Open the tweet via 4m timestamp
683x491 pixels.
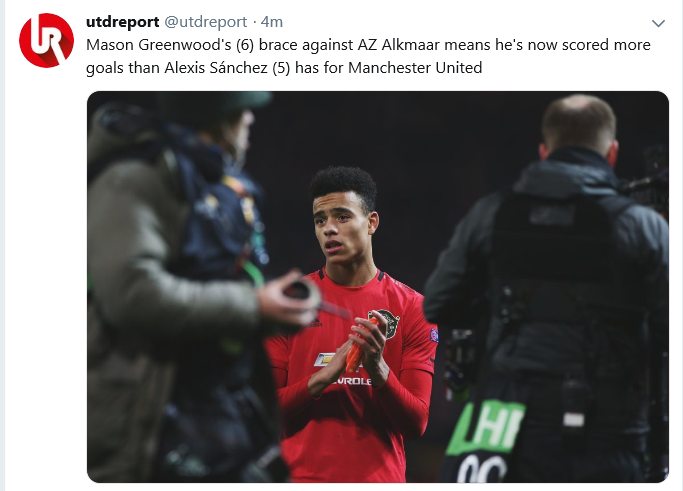click(x=272, y=21)
